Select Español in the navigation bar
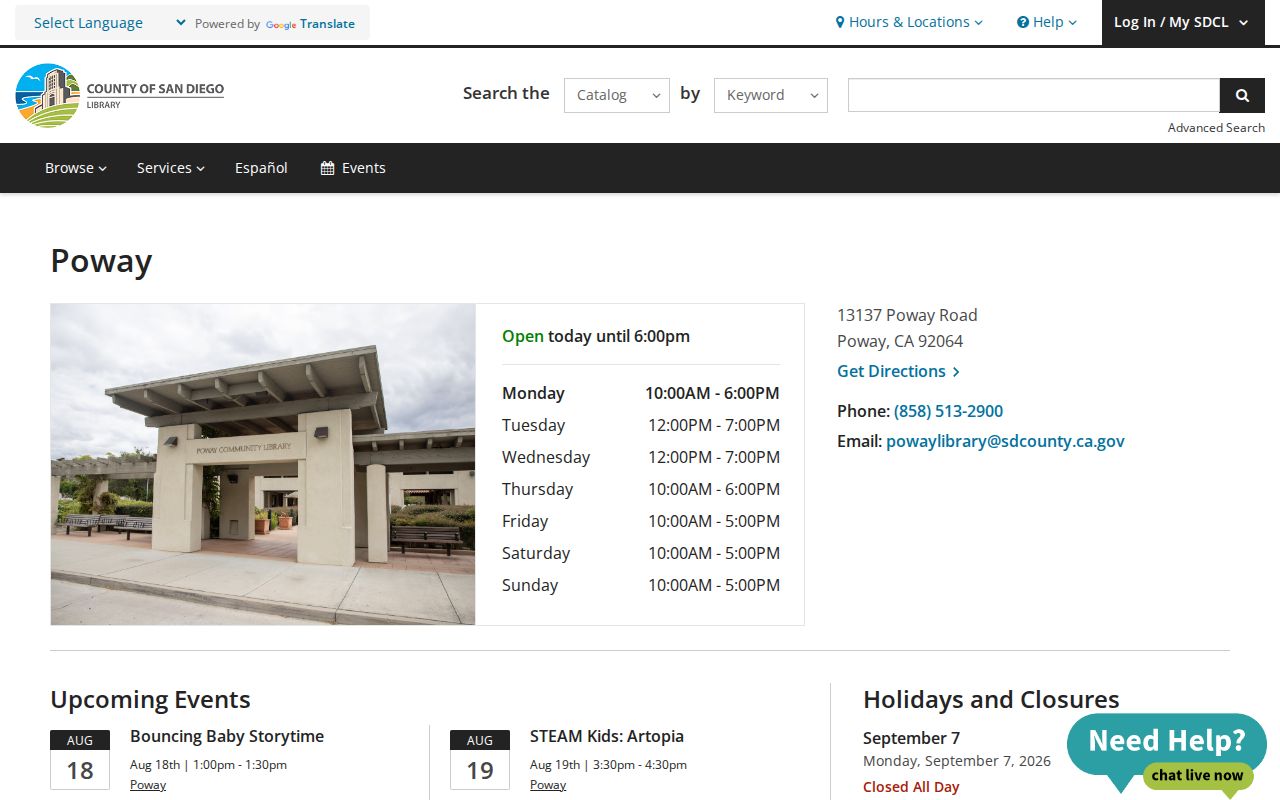Screen dimensions: 1280x800 [x=261, y=168]
